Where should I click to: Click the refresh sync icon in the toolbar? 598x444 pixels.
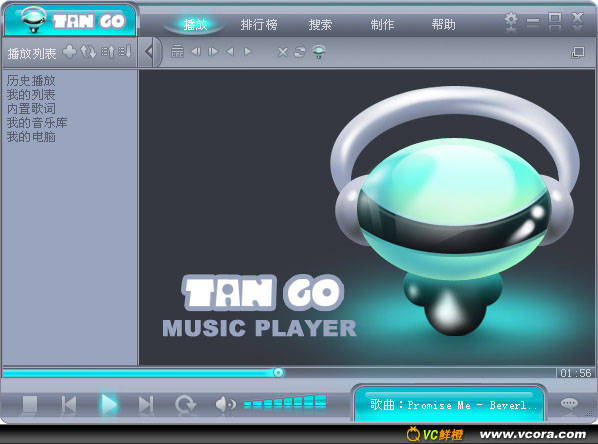tap(300, 51)
